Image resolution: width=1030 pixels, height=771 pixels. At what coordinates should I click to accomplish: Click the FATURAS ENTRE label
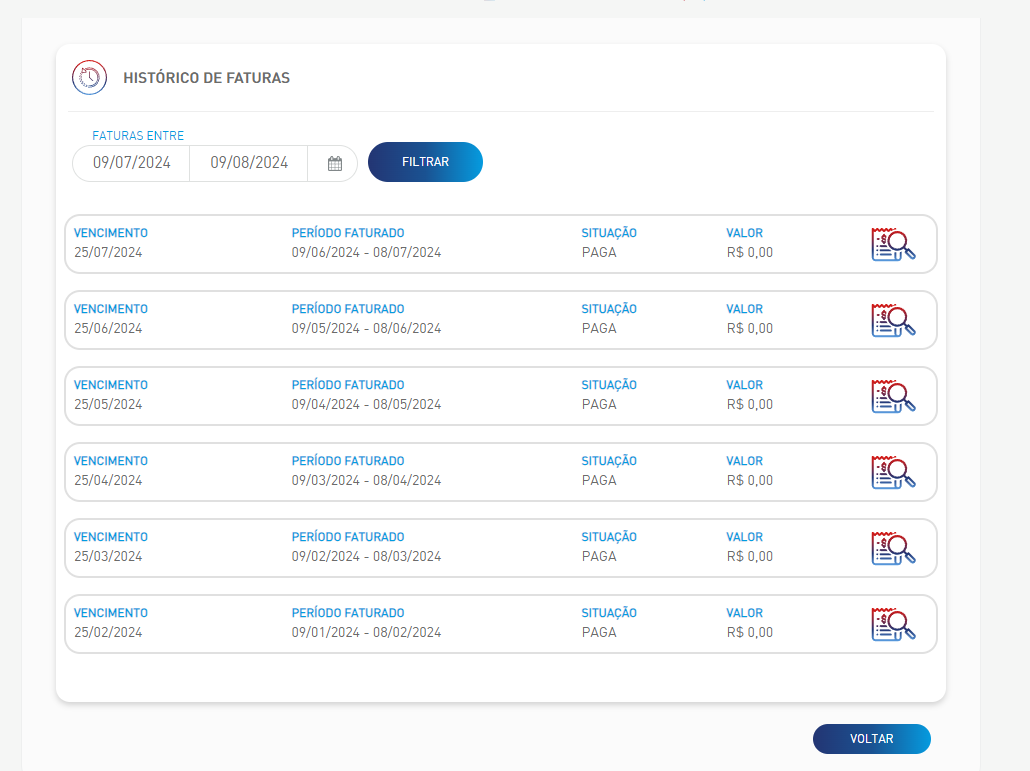138,136
